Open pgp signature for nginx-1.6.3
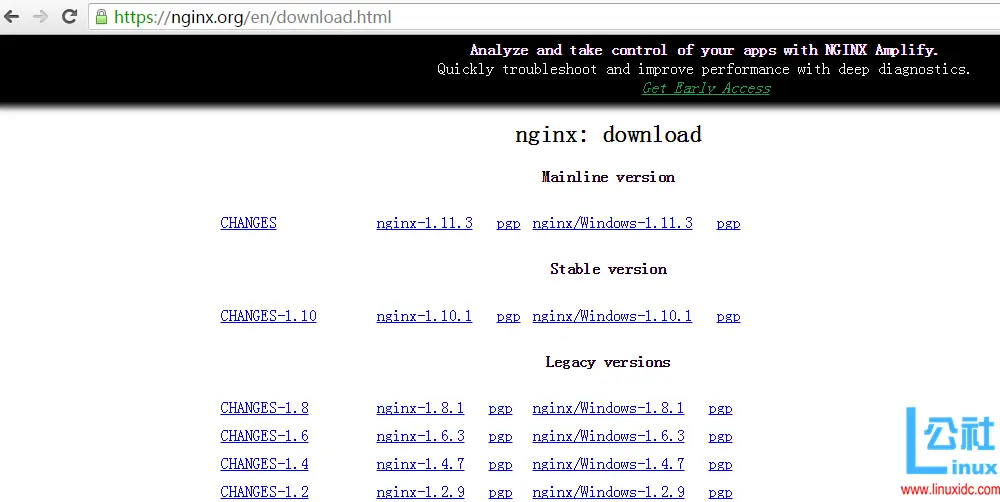Viewport: 1000px width, 502px height. (500, 437)
